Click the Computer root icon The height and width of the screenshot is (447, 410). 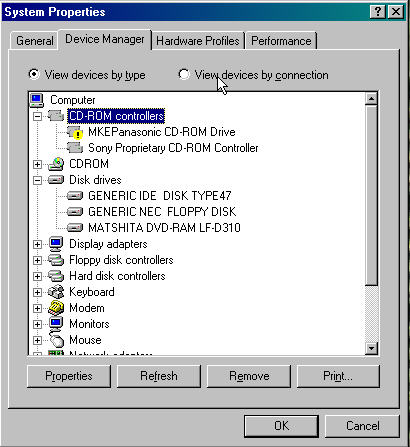coord(36,100)
